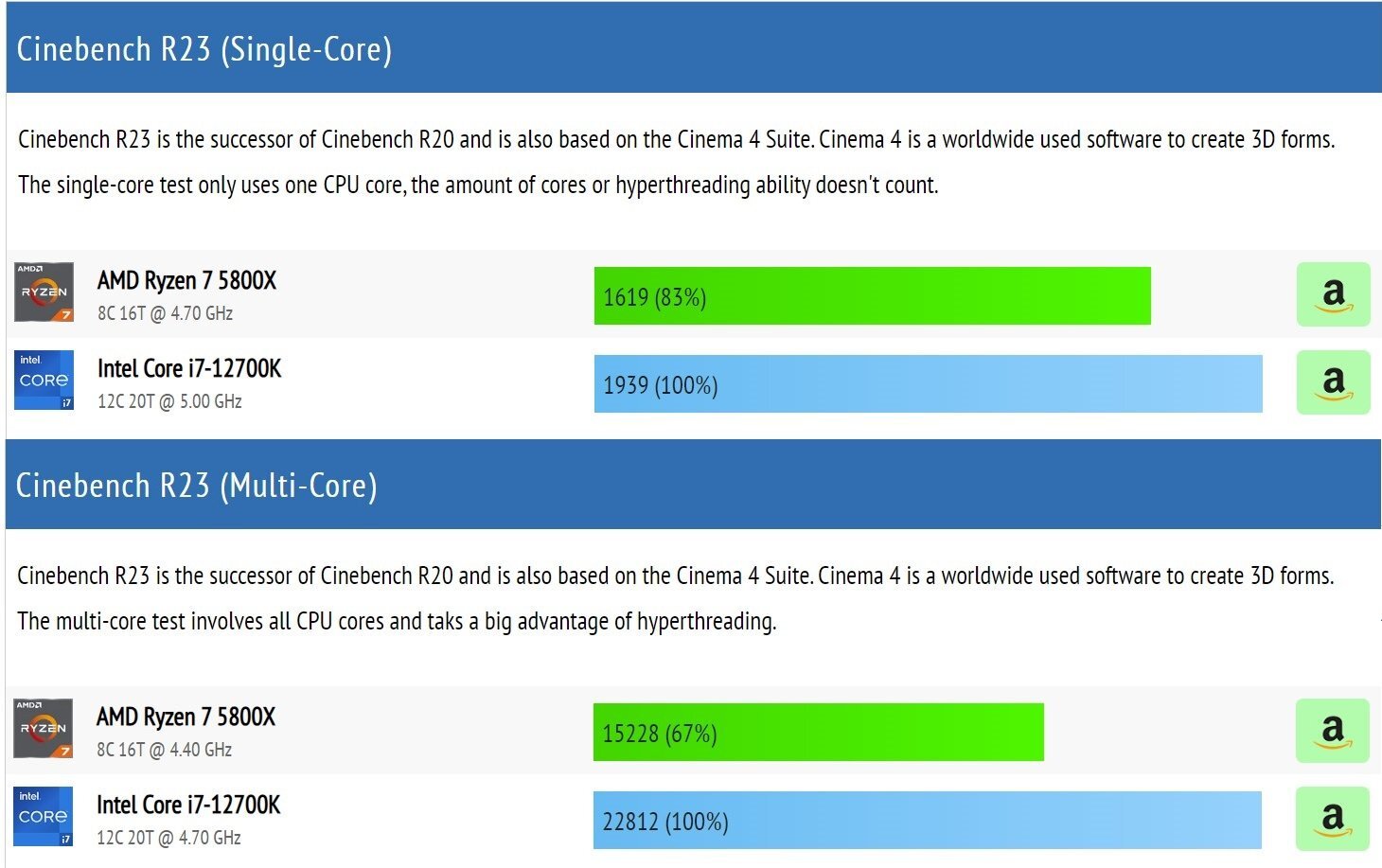Open AMD Ryzen 7 5800X link at 4.70 GHz
The width and height of the screenshot is (1382, 868).
tap(186, 280)
